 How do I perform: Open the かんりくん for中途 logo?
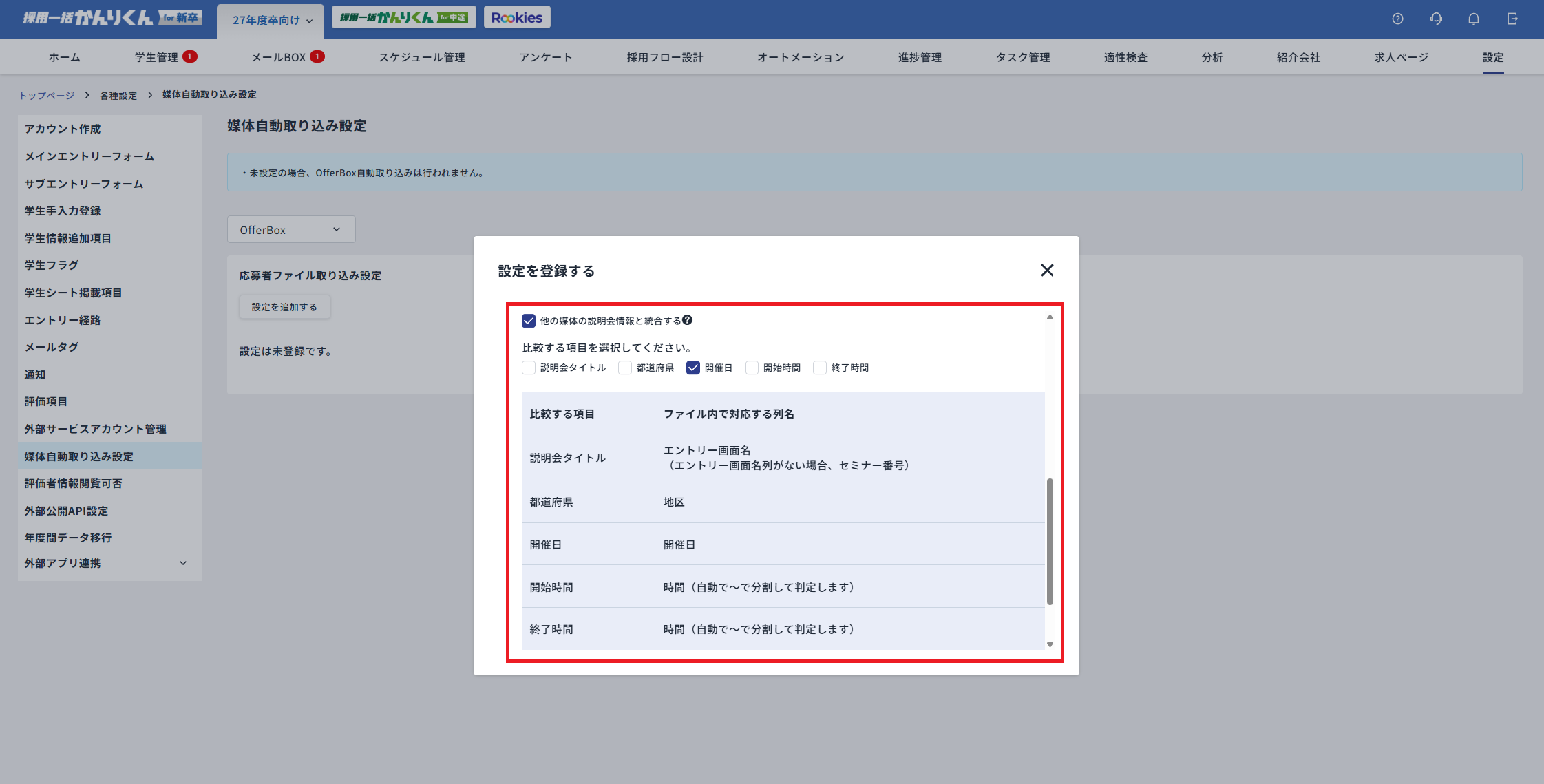403,17
